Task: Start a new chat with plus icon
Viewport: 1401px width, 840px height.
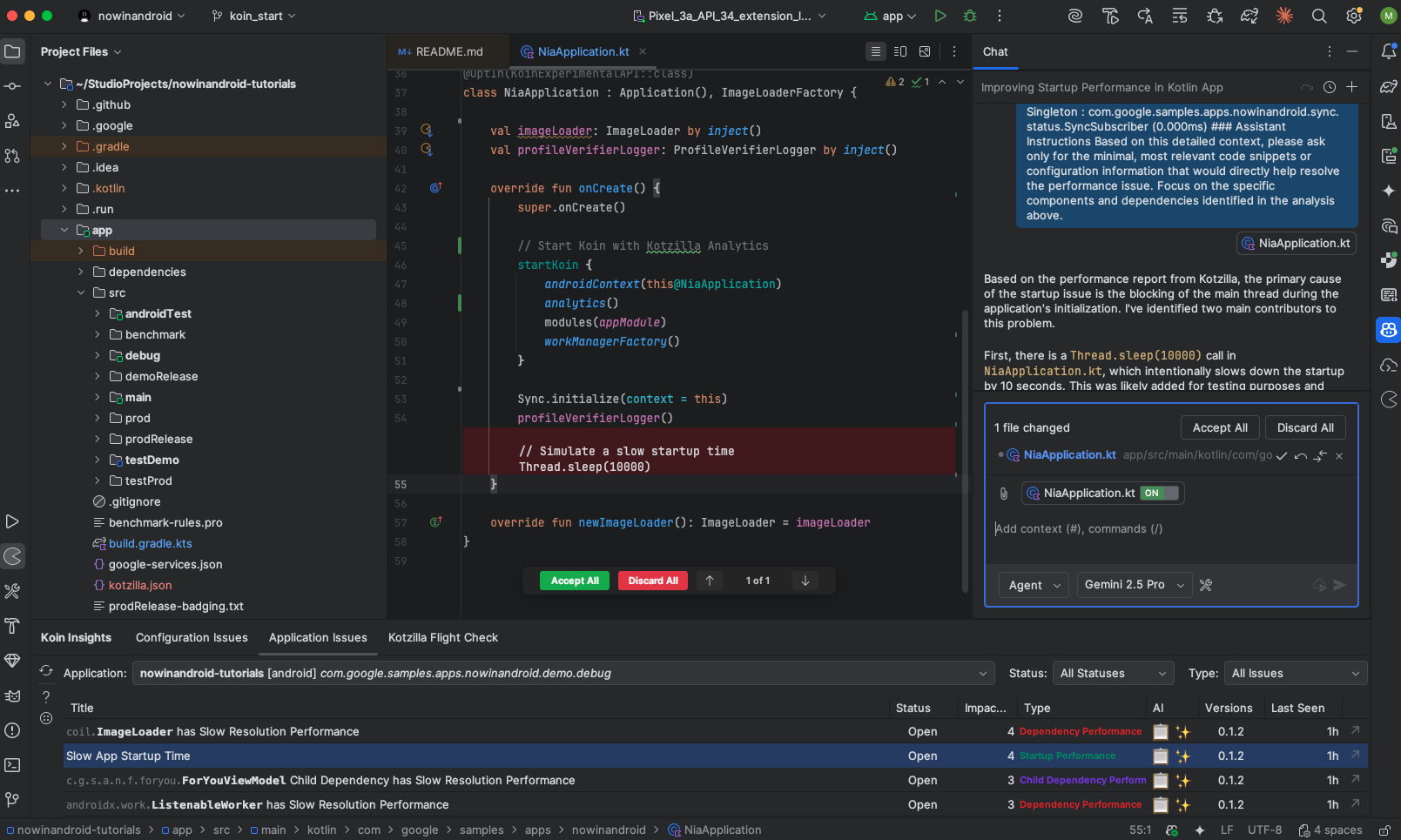Action: [x=1352, y=87]
